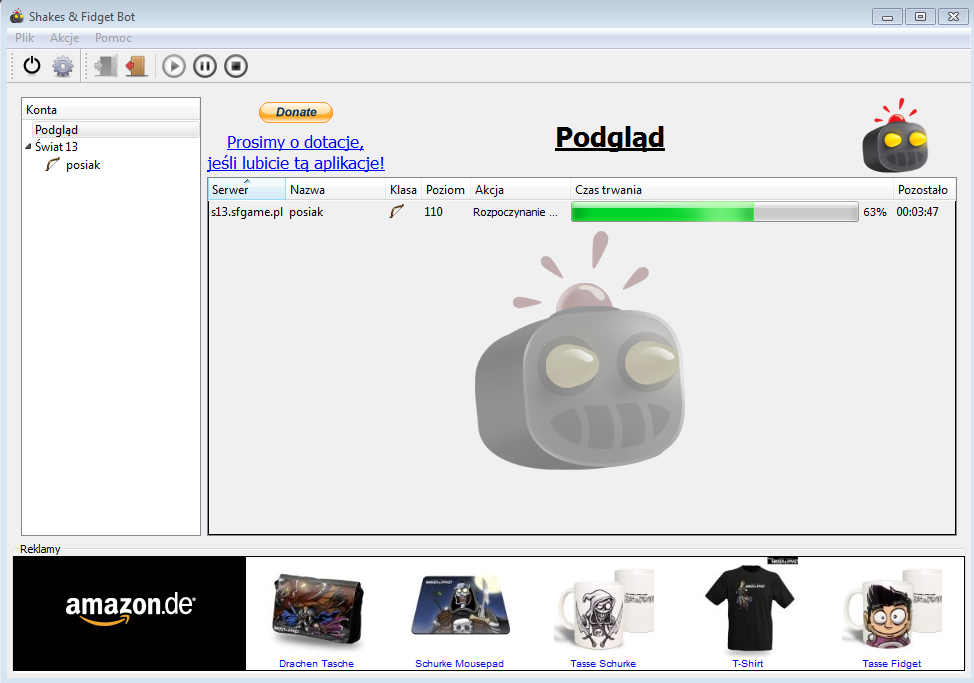Click the robot mascot icon top right
Image resolution: width=974 pixels, height=683 pixels.
[895, 135]
